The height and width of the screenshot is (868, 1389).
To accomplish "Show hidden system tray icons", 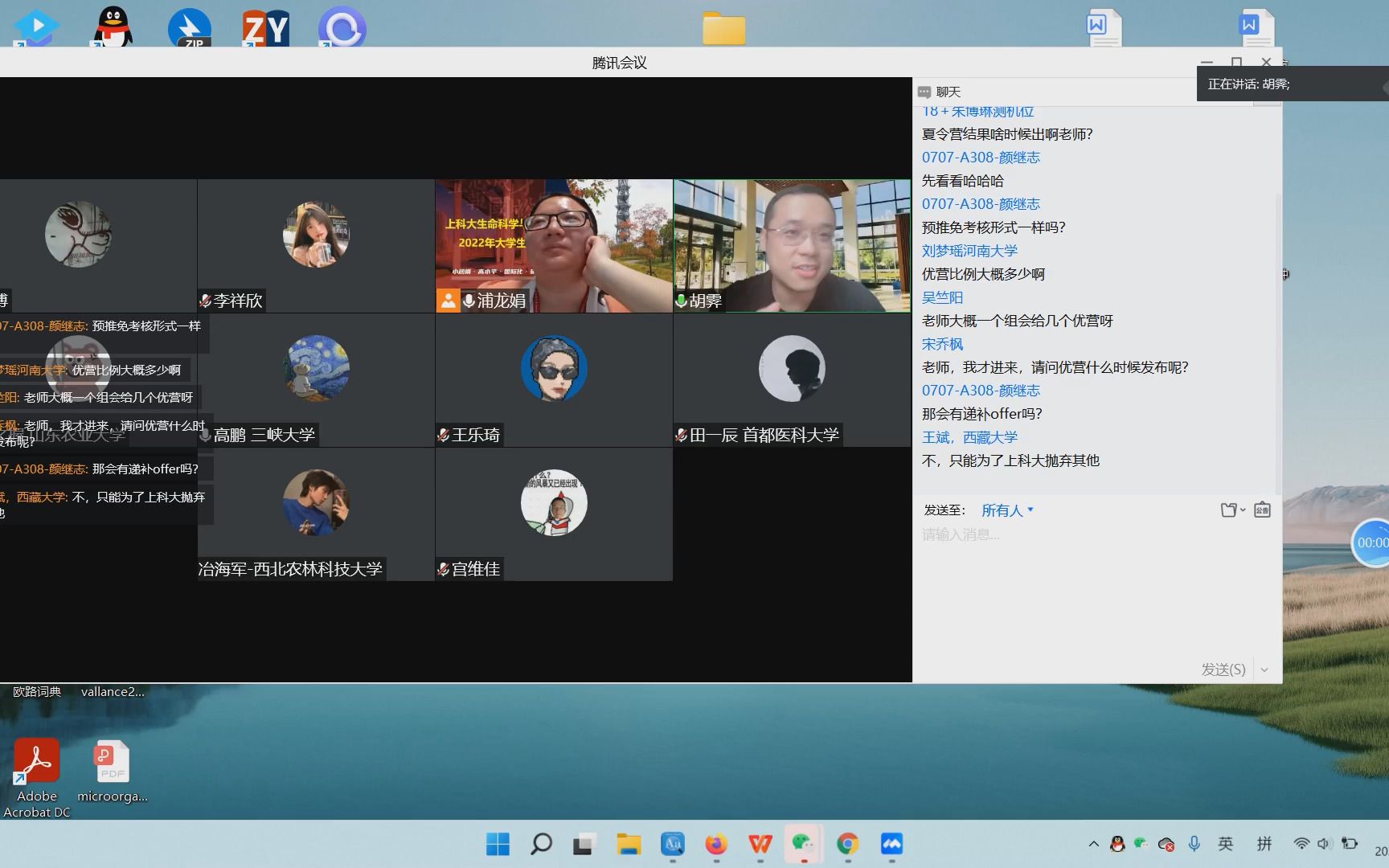I will tap(1093, 844).
